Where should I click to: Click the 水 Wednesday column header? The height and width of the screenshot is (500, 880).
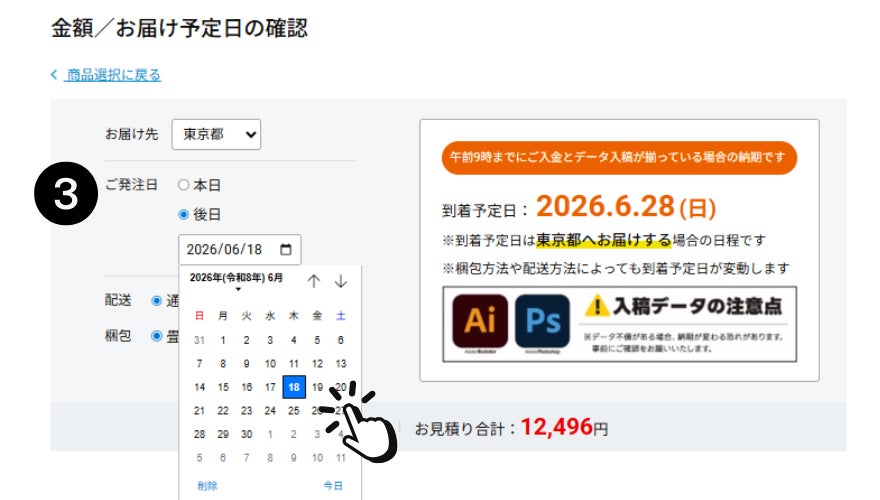pyautogui.click(x=270, y=316)
